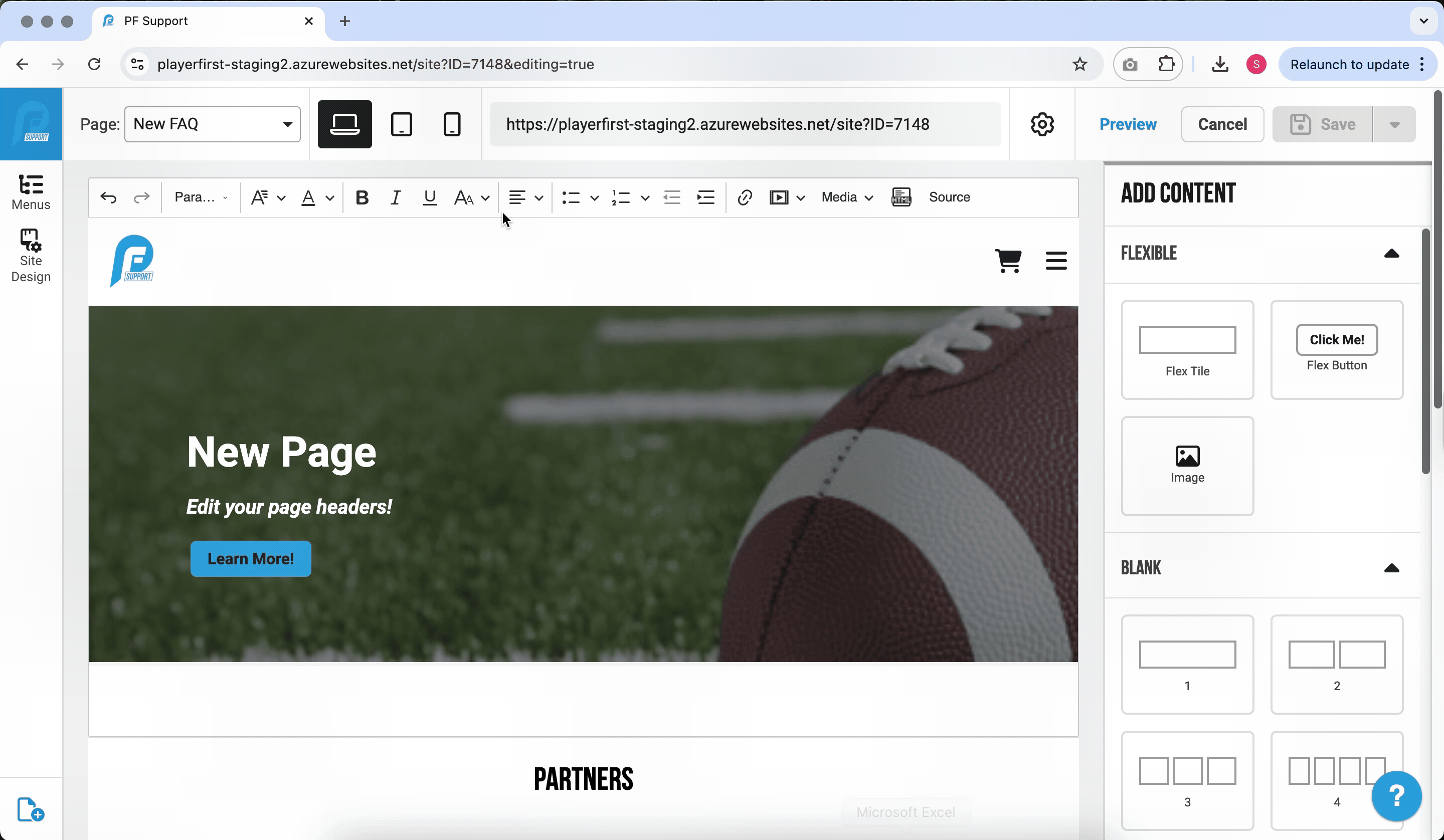Collapse the Flexible content section
The width and height of the screenshot is (1444, 840).
pos(1391,253)
